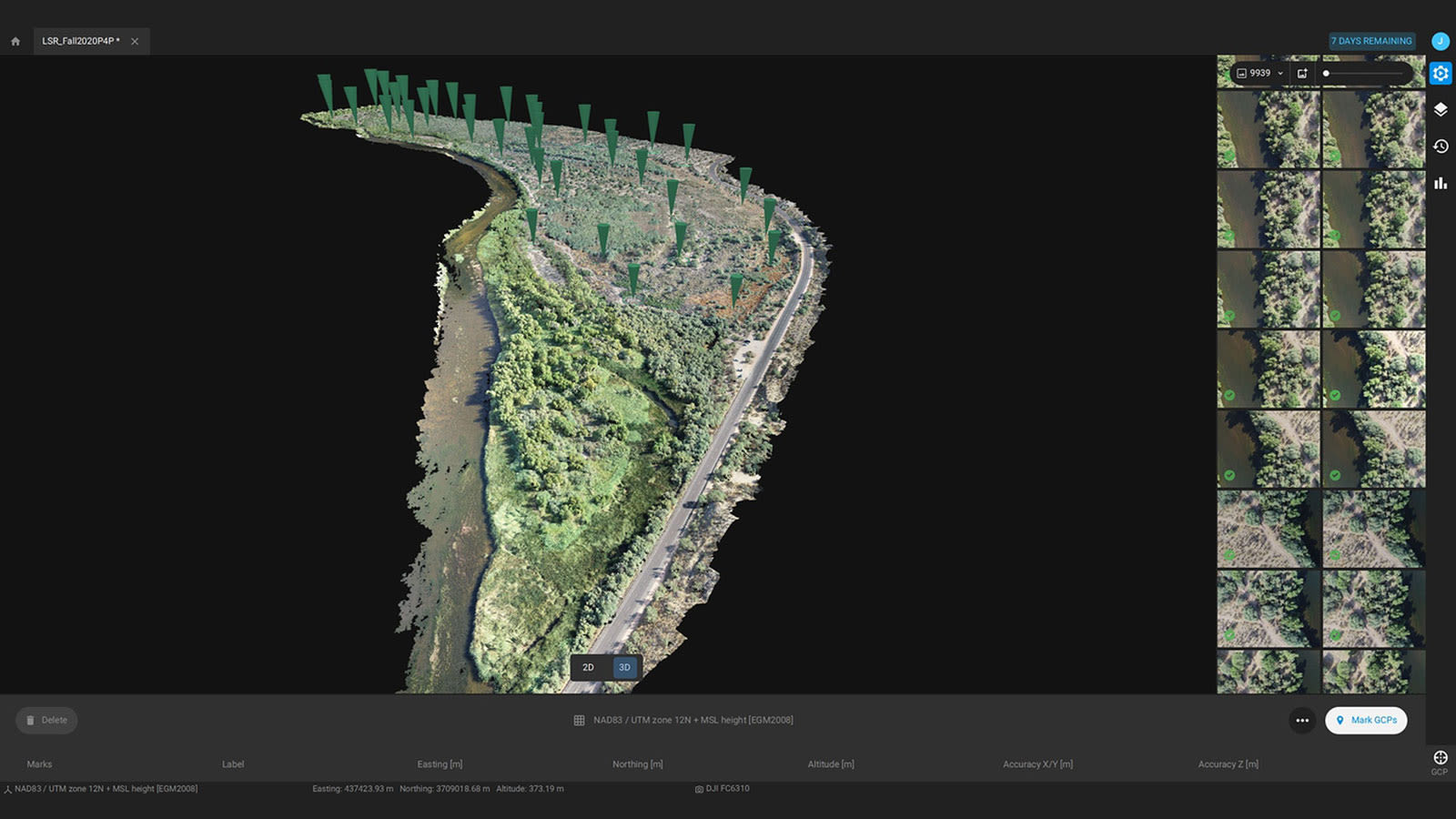Switch the viewer to 2D mode
Image resolution: width=1456 pixels, height=819 pixels.
[x=588, y=667]
